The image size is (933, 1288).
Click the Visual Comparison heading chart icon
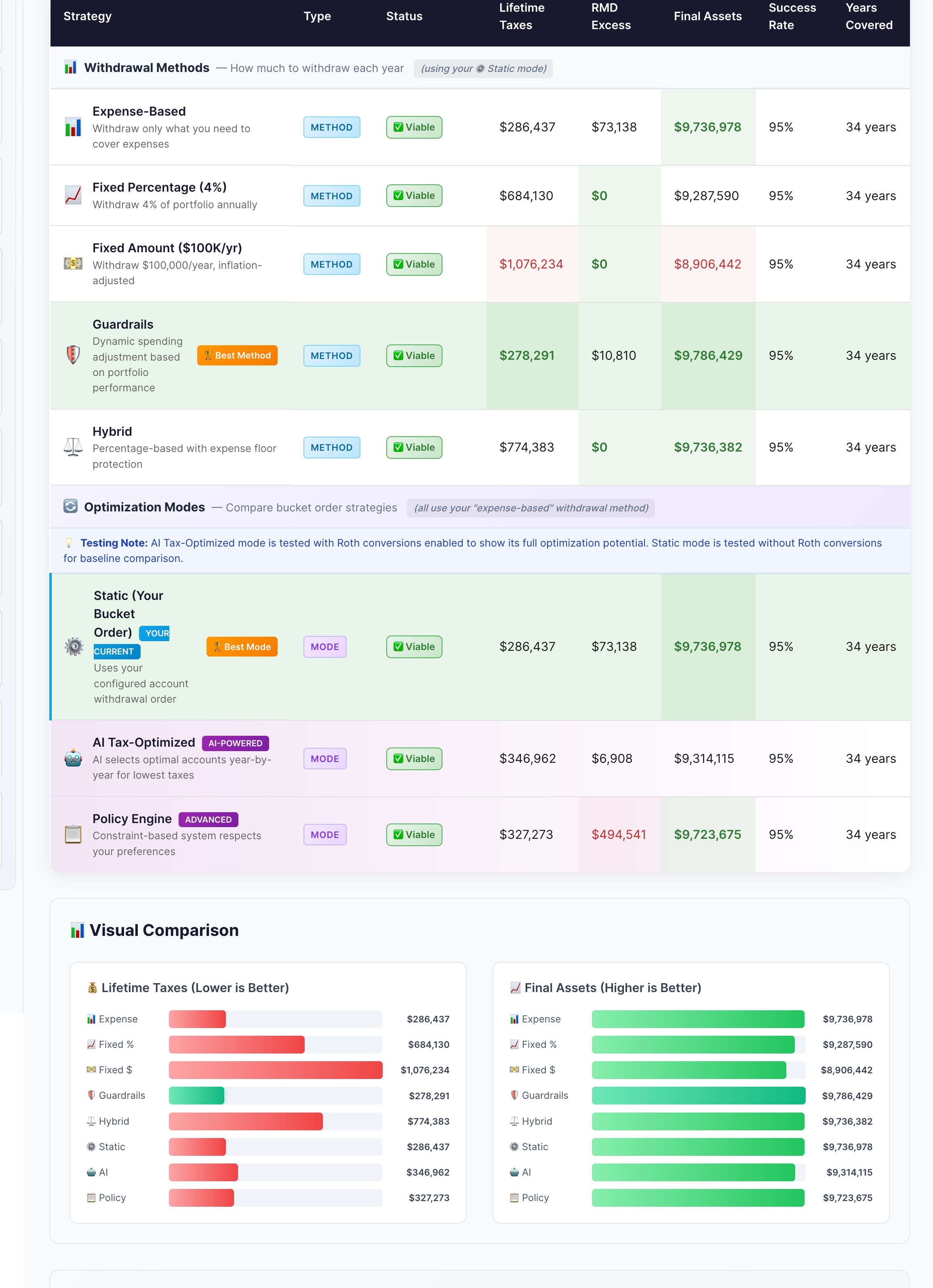[77, 930]
